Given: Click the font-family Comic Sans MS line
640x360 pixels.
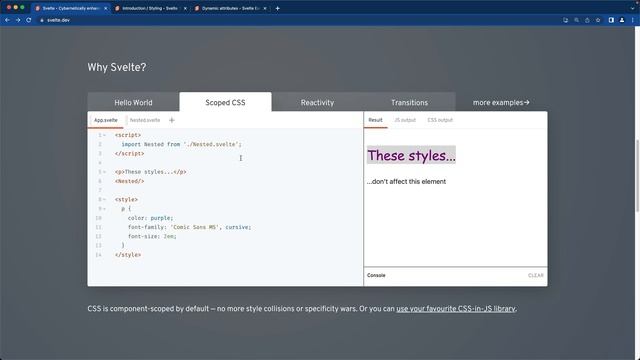Looking at the screenshot, I should 190,227.
